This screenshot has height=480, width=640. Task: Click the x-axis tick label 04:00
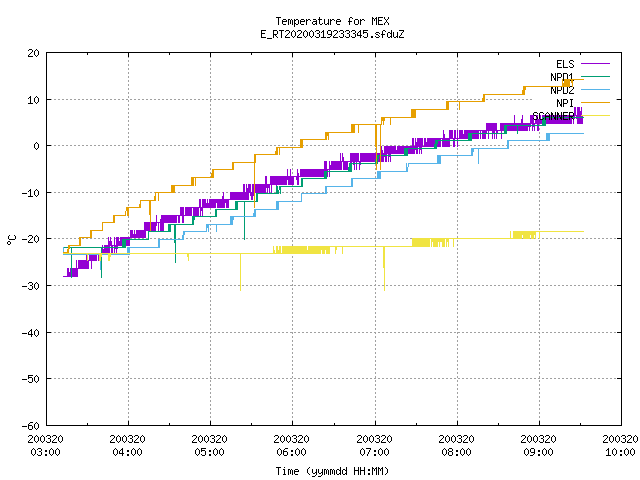[127, 452]
